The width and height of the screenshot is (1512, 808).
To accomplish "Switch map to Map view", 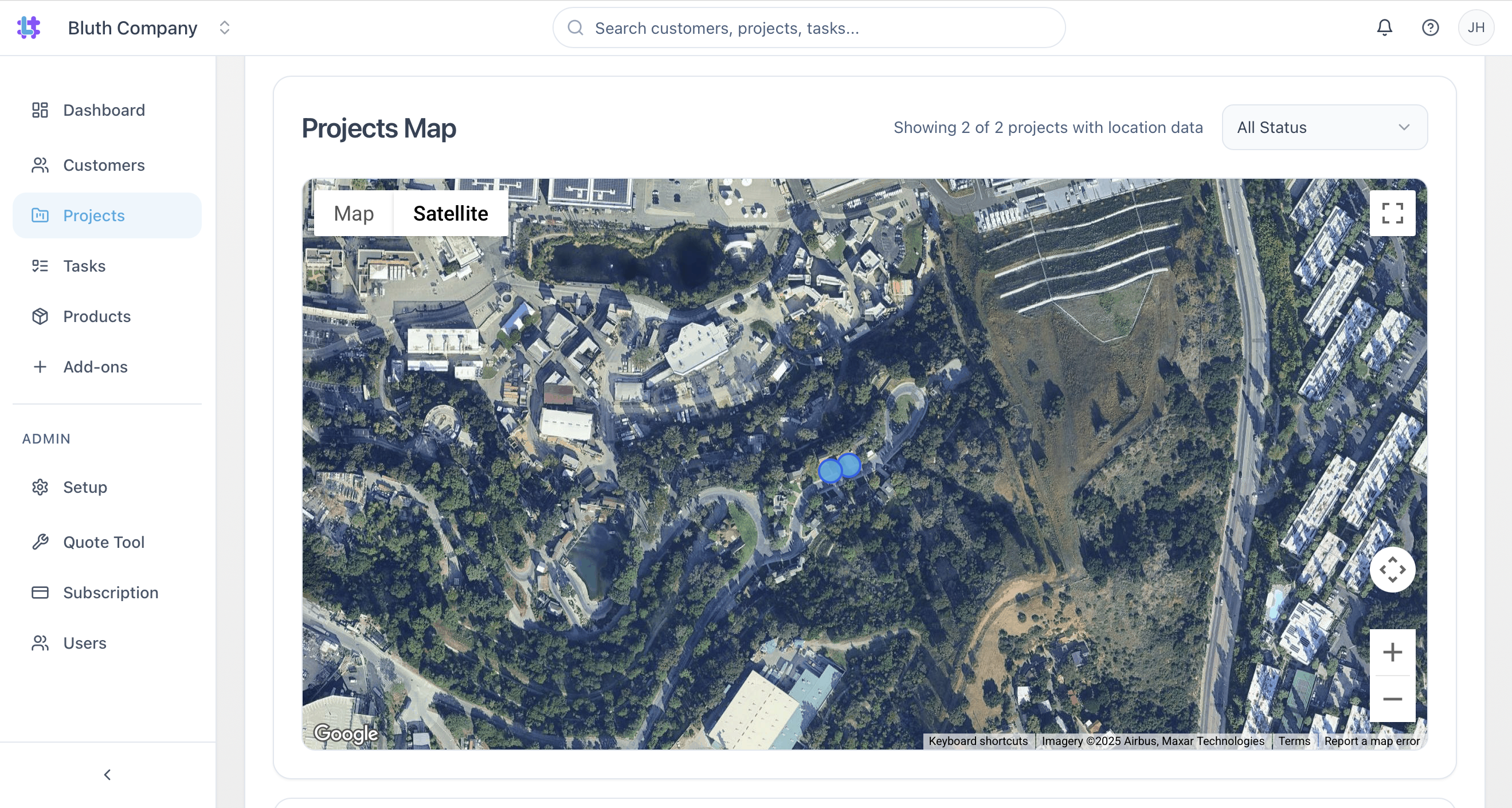I will tap(353, 213).
